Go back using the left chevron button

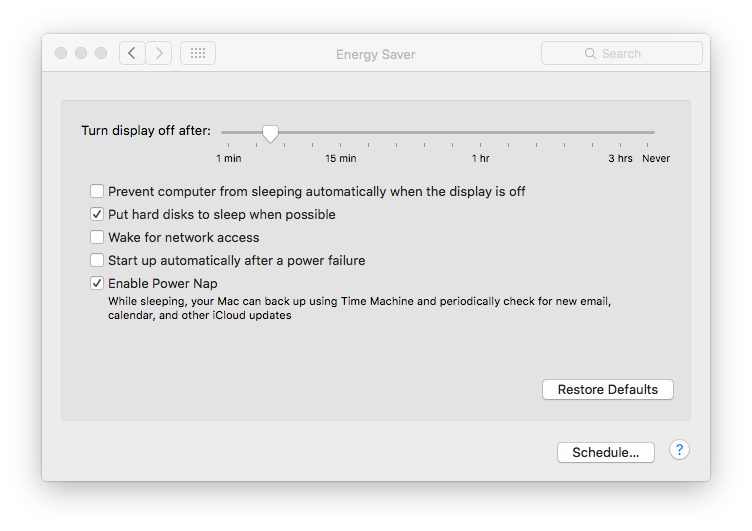132,53
